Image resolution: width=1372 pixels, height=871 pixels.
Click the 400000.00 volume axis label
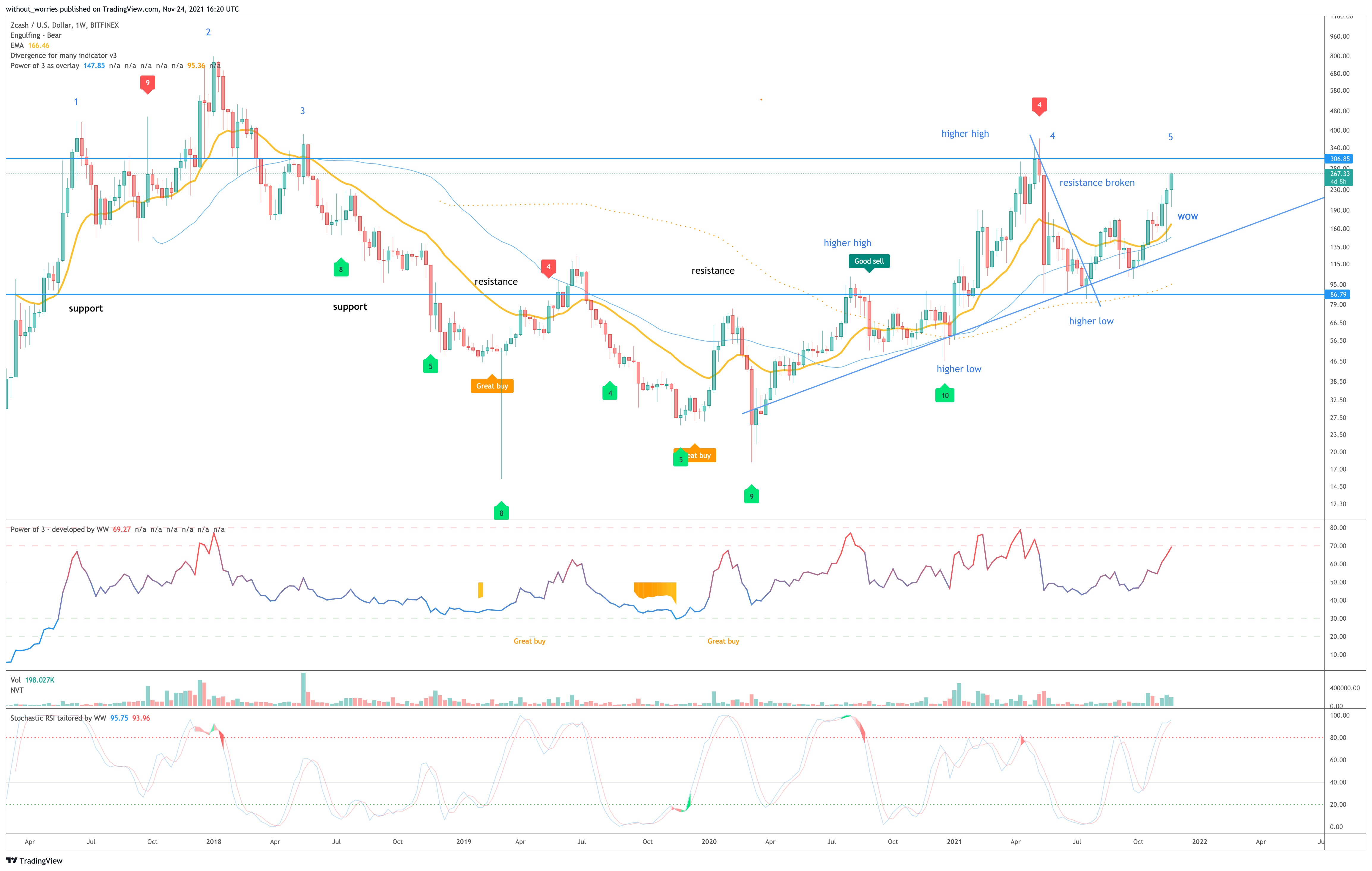click(x=1344, y=688)
